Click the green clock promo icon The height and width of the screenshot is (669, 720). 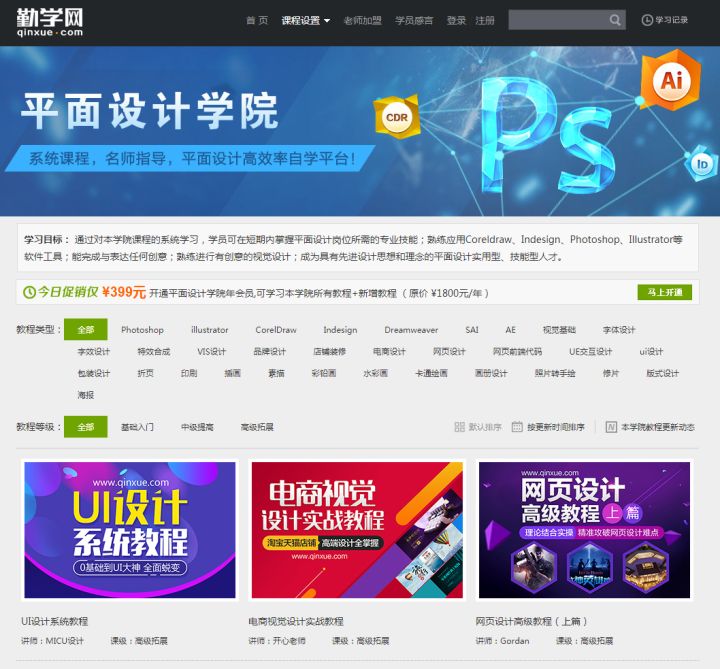coord(29,292)
